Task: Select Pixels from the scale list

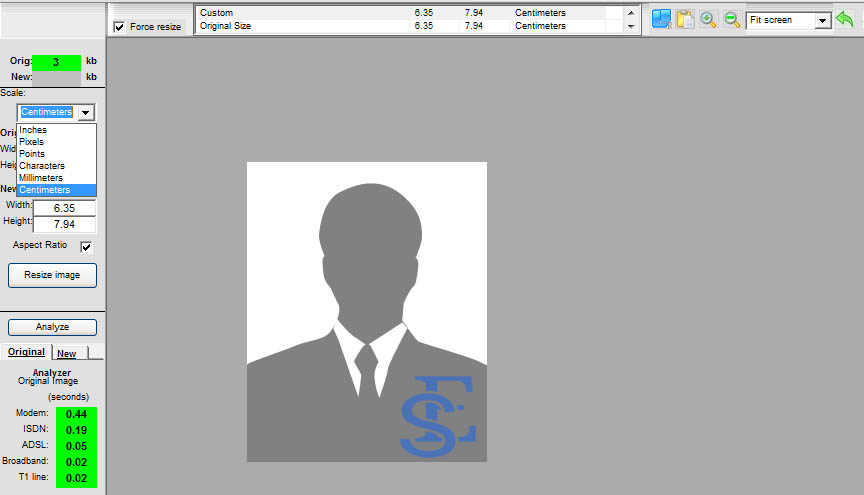Action: coord(32,142)
